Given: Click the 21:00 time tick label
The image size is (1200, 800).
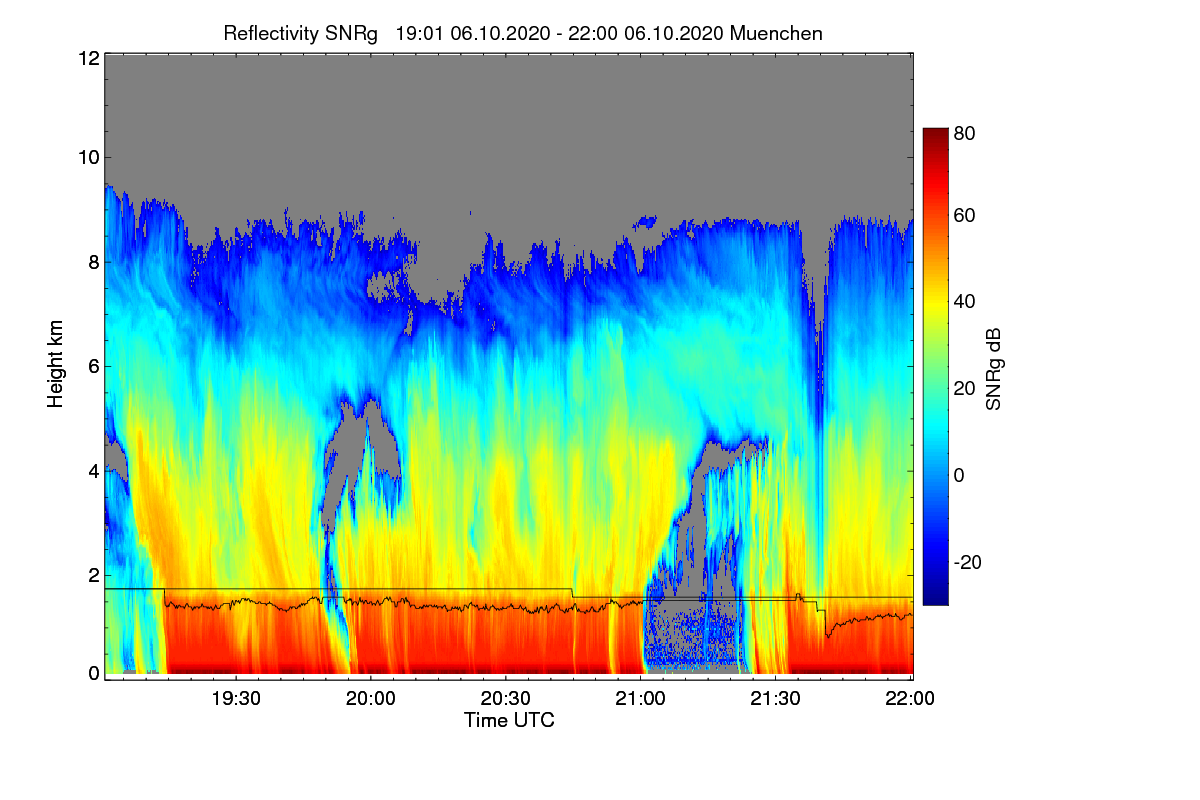Looking at the screenshot, I should coord(641,699).
